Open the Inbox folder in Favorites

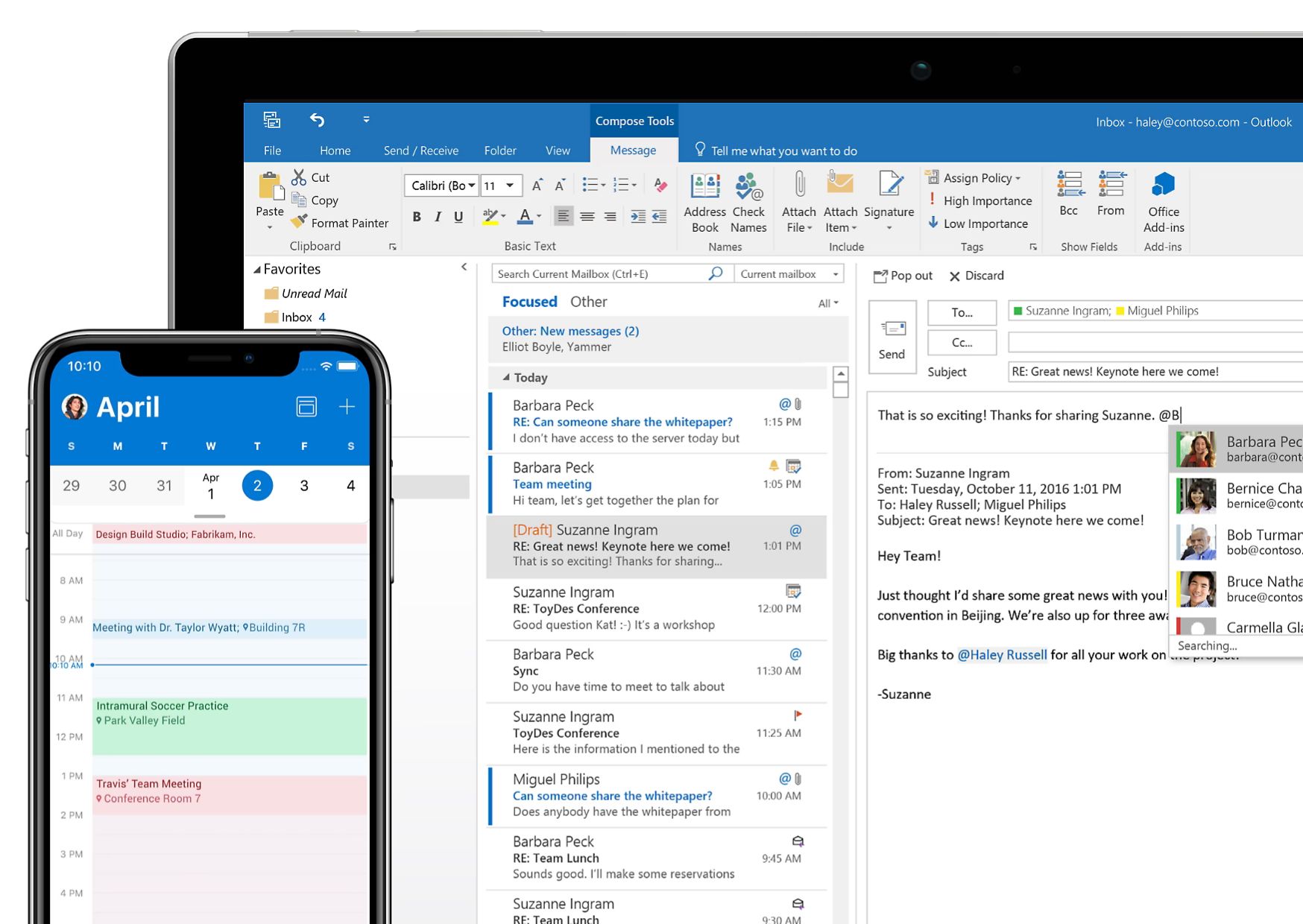click(x=296, y=317)
